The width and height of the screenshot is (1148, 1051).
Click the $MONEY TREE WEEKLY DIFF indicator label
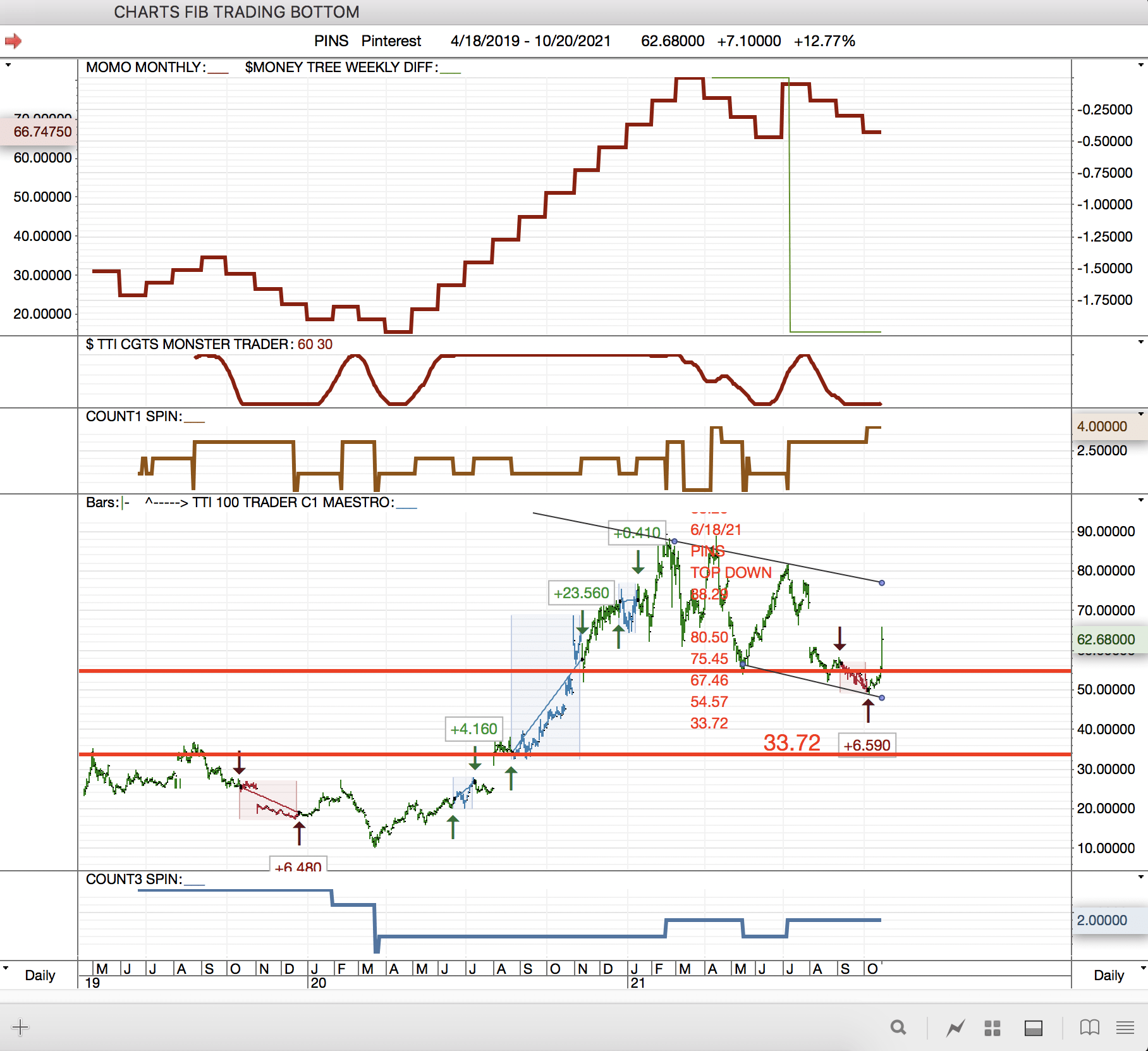coord(341,67)
